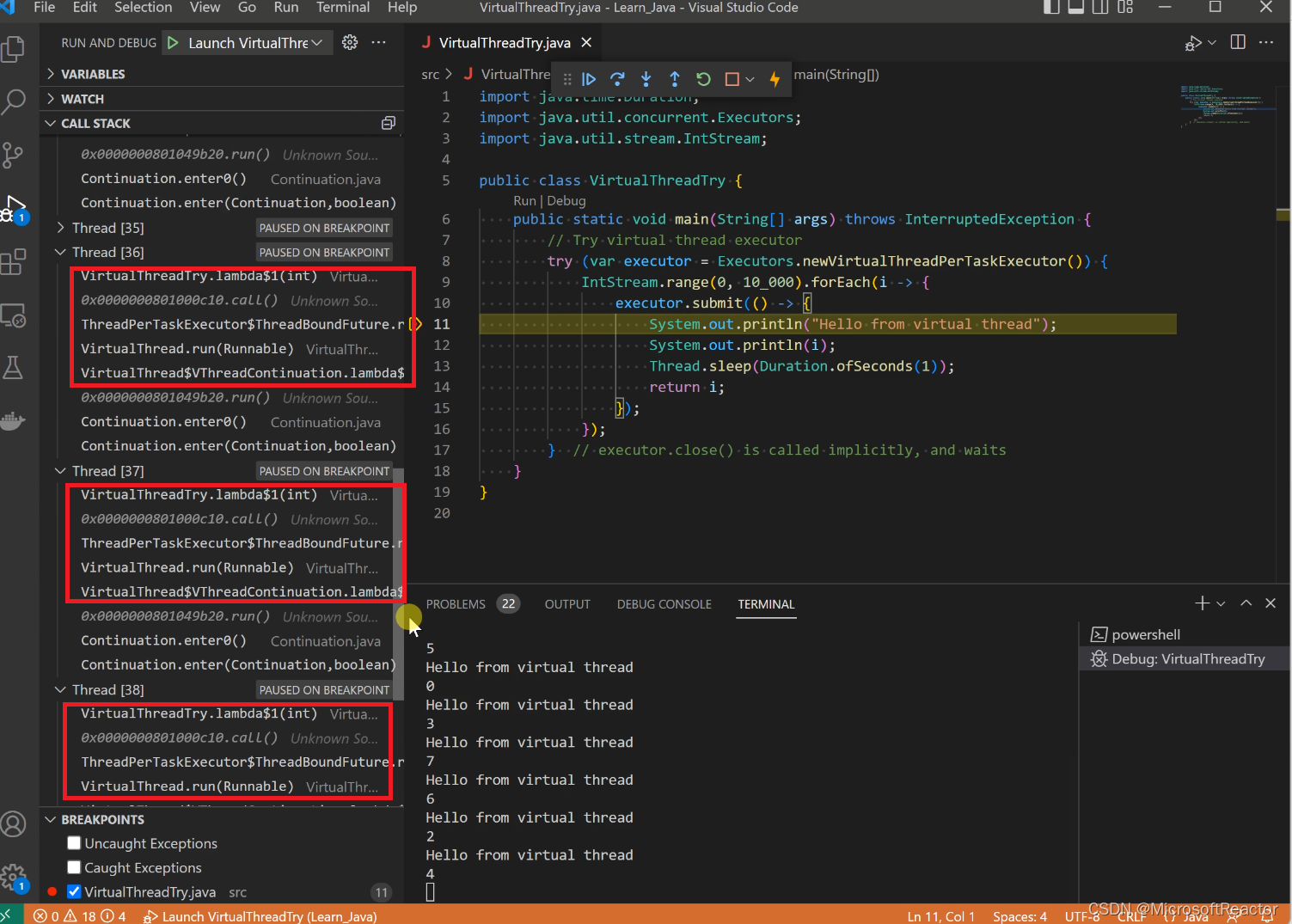
Task: Collapse Thread [36] in call stack
Action: (61, 252)
